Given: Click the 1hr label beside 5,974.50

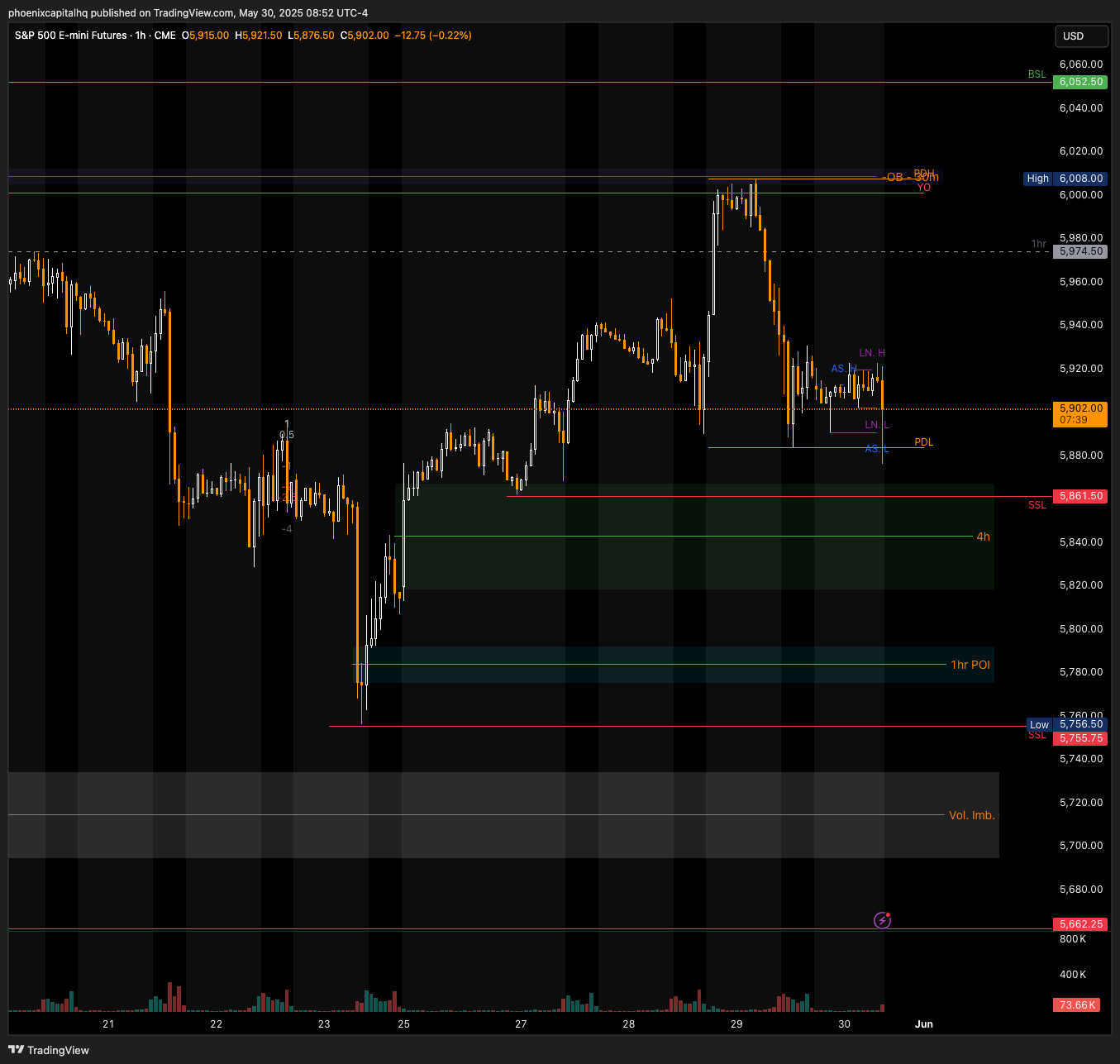Looking at the screenshot, I should [x=1039, y=244].
